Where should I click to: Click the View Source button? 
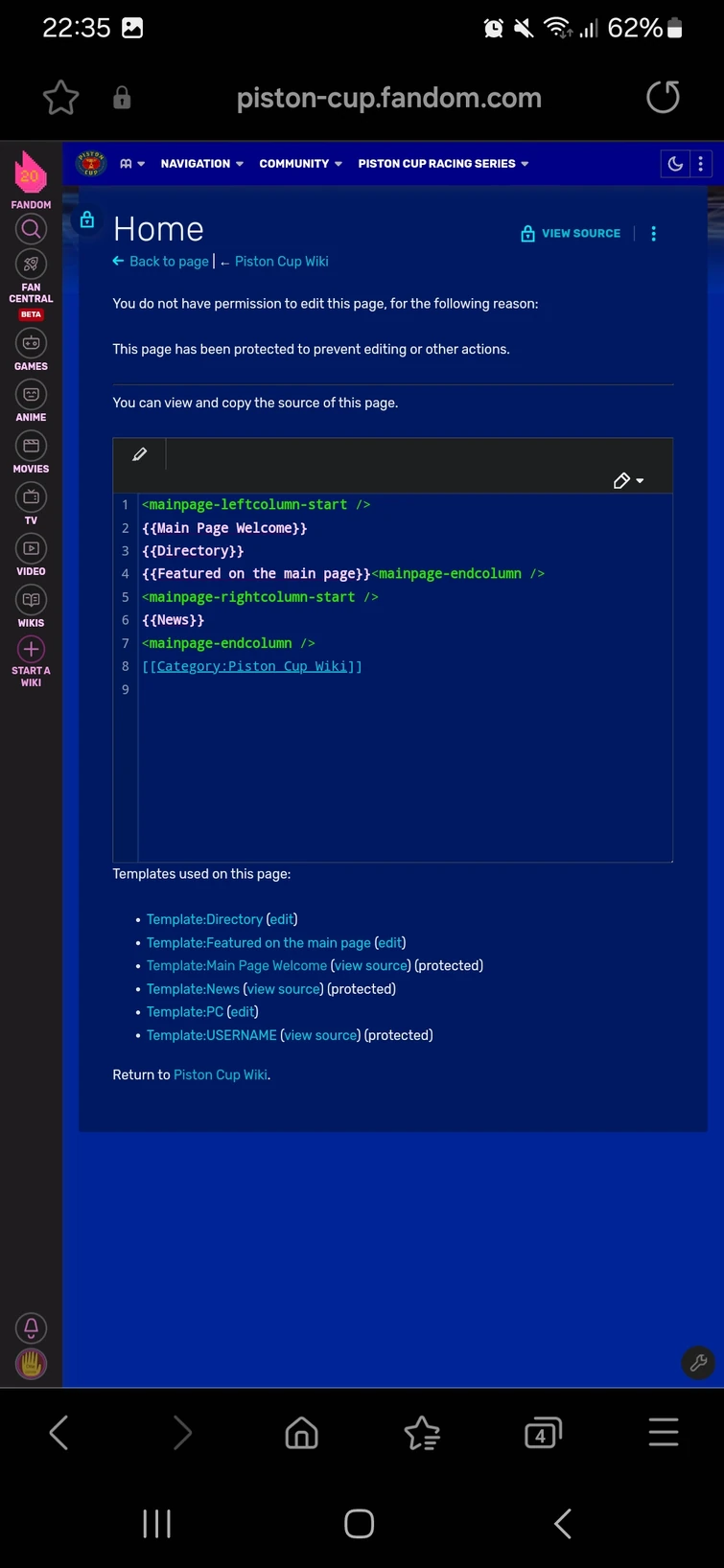[x=571, y=234]
